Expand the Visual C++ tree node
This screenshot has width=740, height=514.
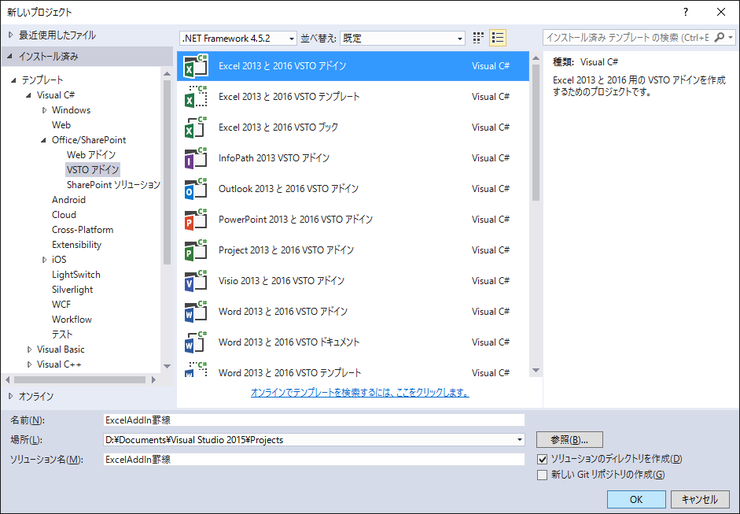(29, 365)
